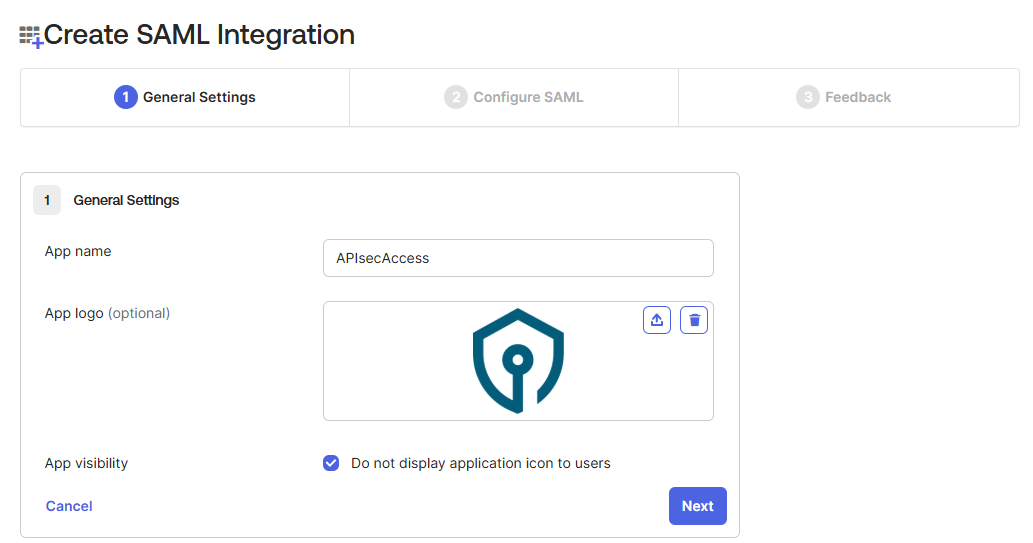Click the blue number 1 step circle
This screenshot has width=1033, height=543.
pyautogui.click(x=125, y=97)
